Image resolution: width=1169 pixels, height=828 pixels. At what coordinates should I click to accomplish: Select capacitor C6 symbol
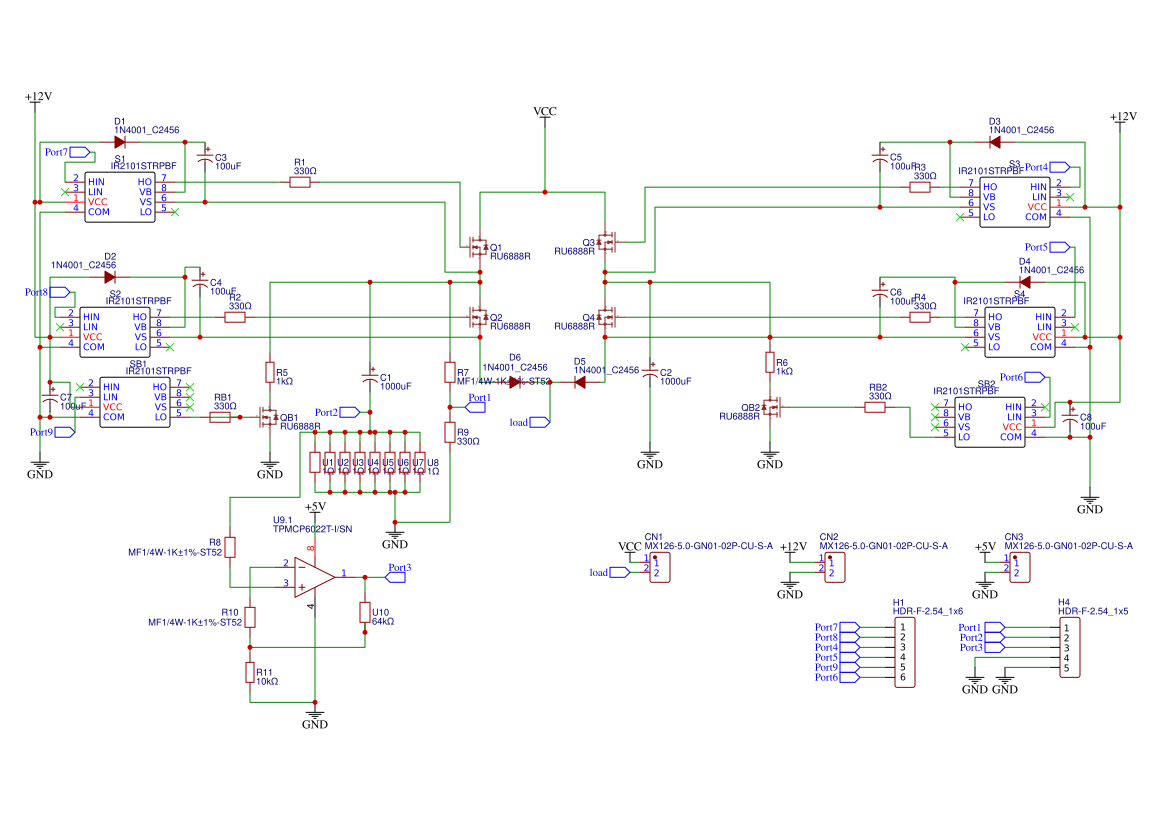click(880, 292)
